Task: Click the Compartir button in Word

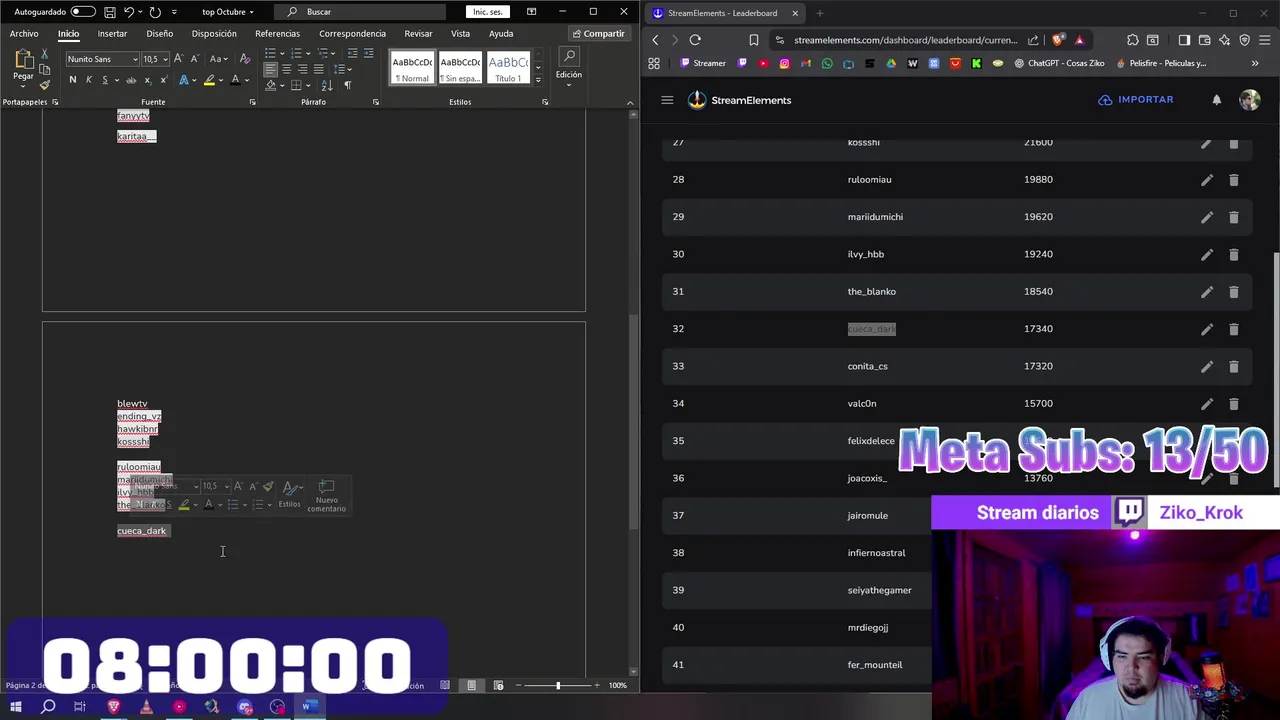Action: pyautogui.click(x=598, y=34)
